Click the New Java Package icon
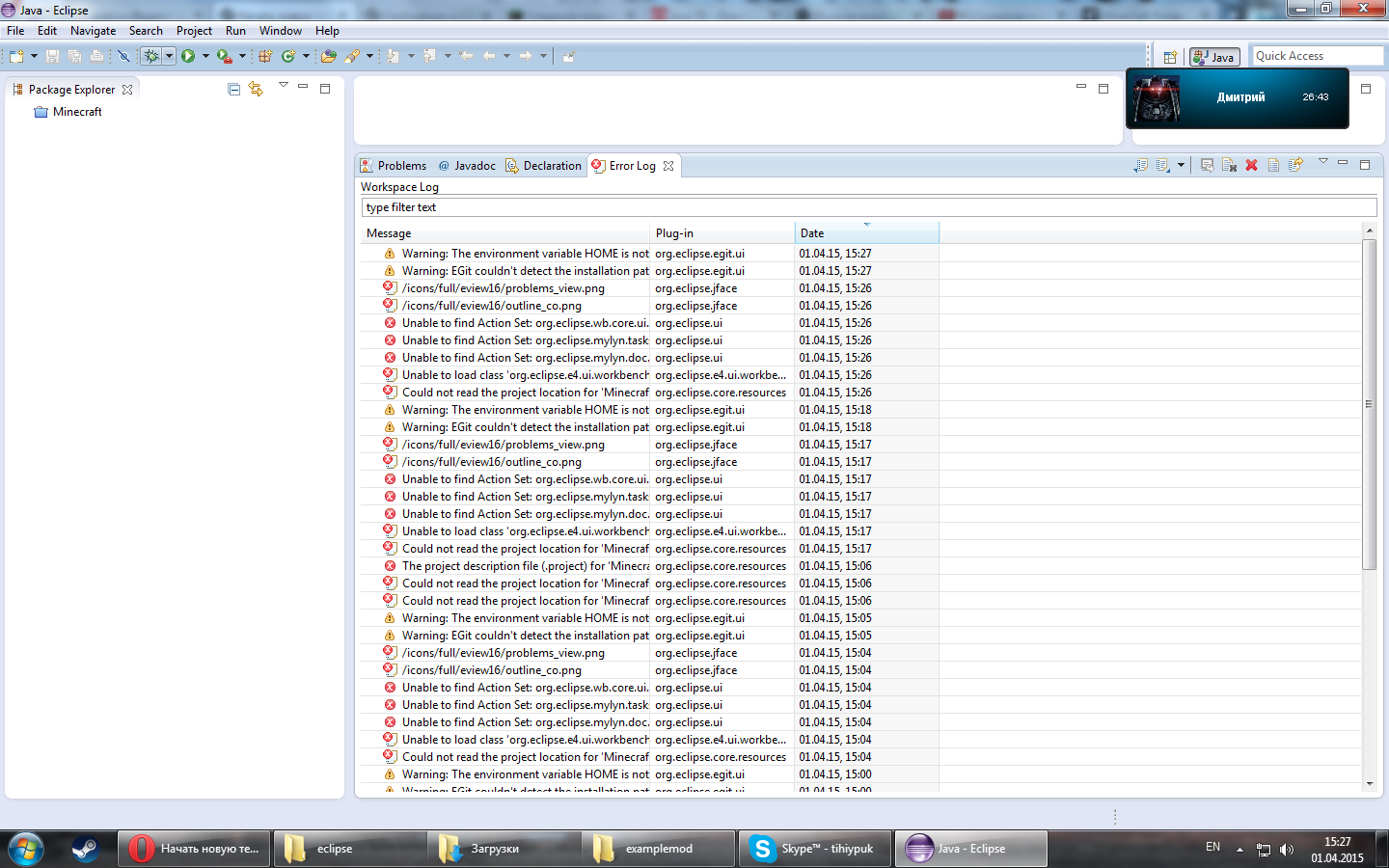 point(265,56)
